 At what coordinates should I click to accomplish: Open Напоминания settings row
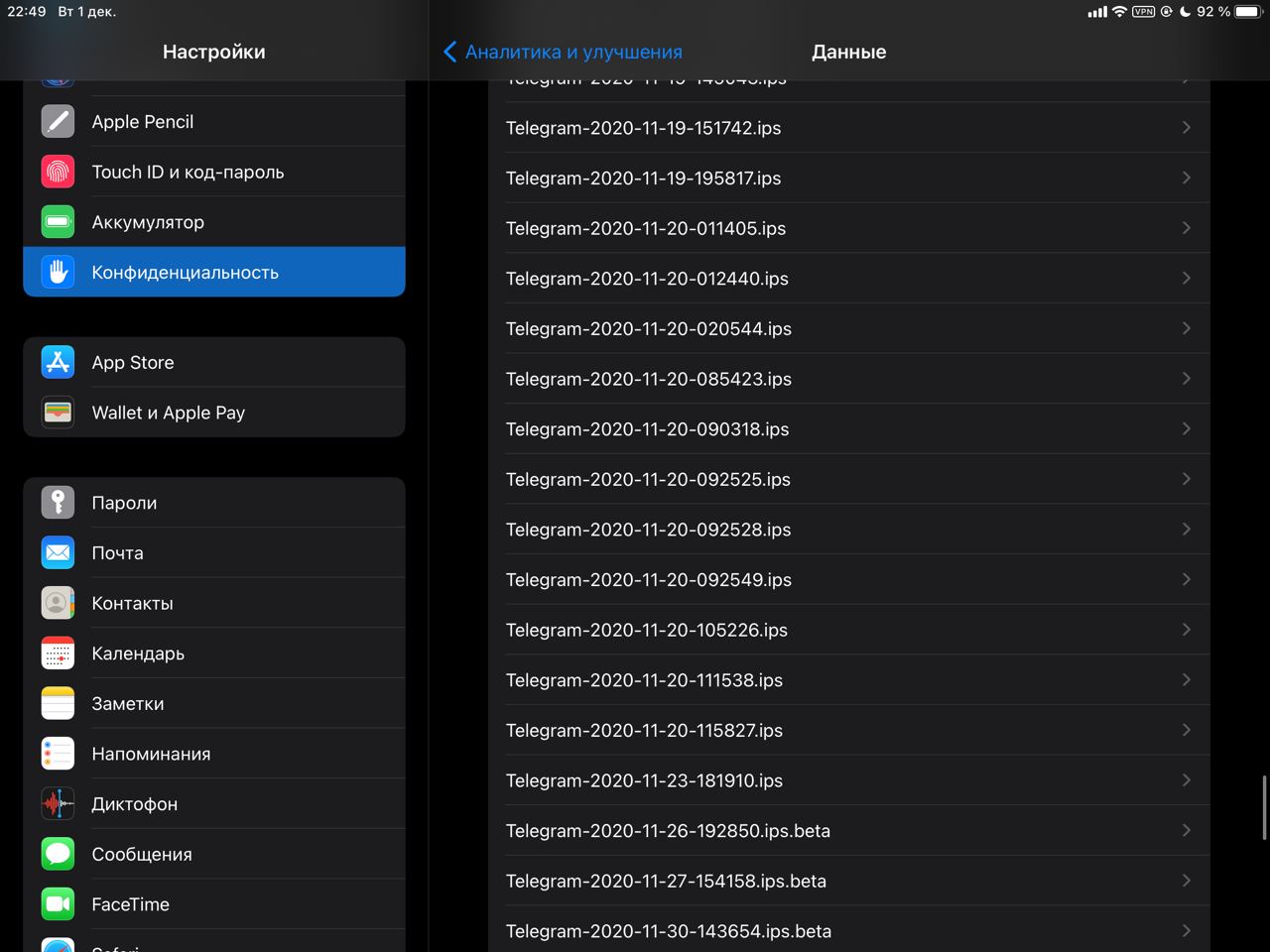click(214, 754)
